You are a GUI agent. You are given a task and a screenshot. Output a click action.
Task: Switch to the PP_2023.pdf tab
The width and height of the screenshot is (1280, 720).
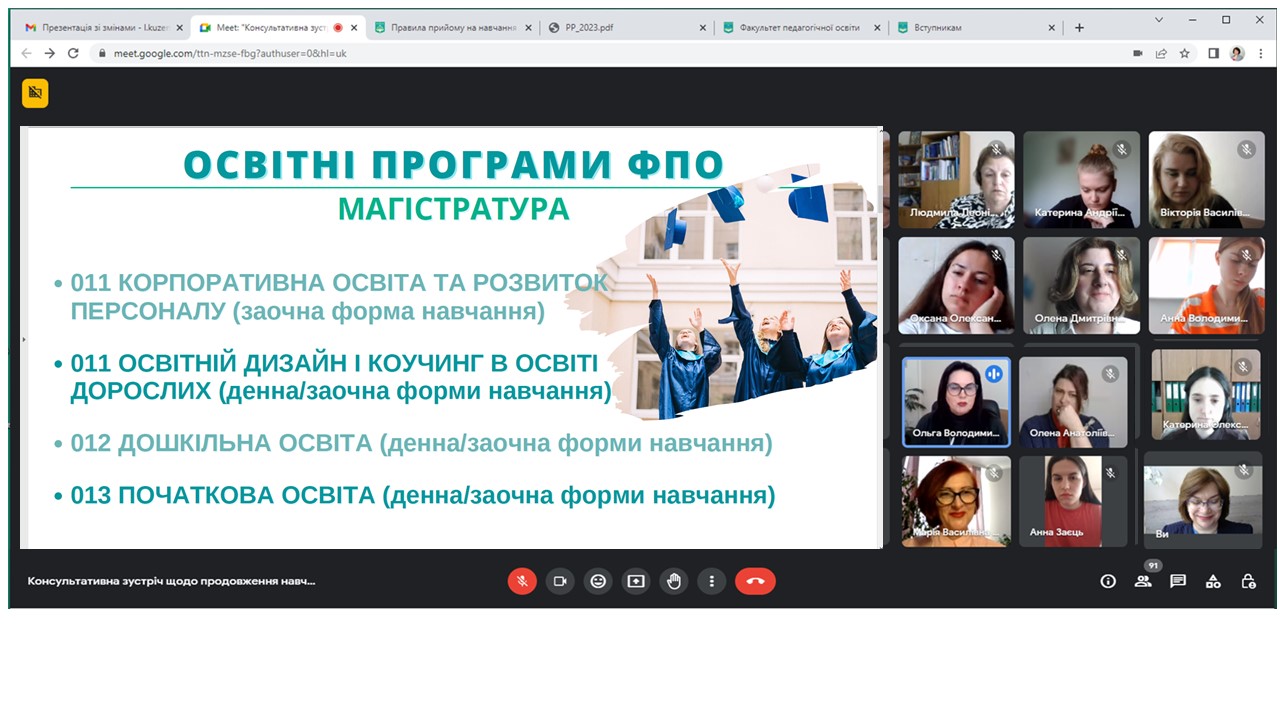[600, 28]
